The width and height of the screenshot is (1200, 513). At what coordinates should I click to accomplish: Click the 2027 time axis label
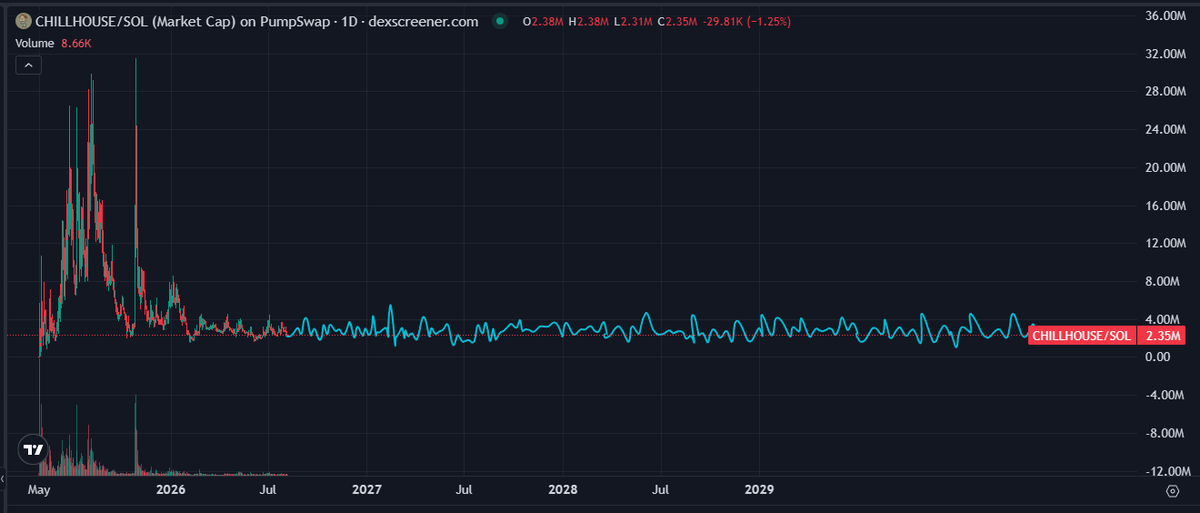coord(367,491)
